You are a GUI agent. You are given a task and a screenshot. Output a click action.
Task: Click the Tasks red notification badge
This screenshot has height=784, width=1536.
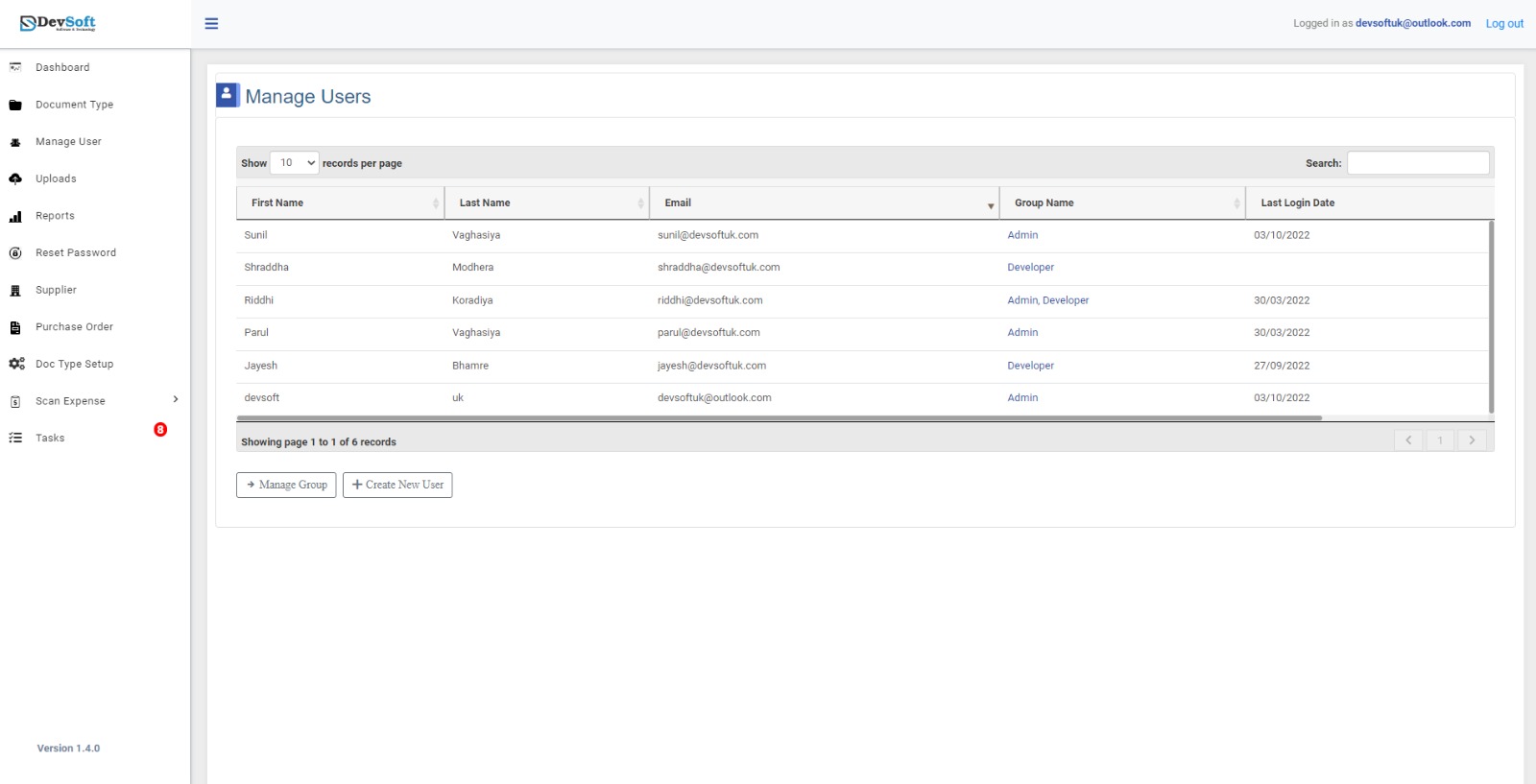tap(160, 430)
